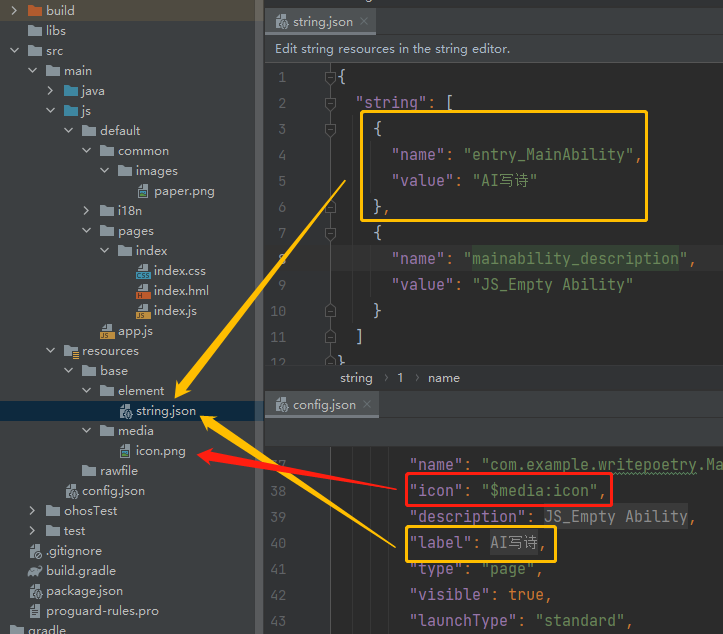Fold the object block at line 7
Screen dimensions: 723x634
click(330, 234)
